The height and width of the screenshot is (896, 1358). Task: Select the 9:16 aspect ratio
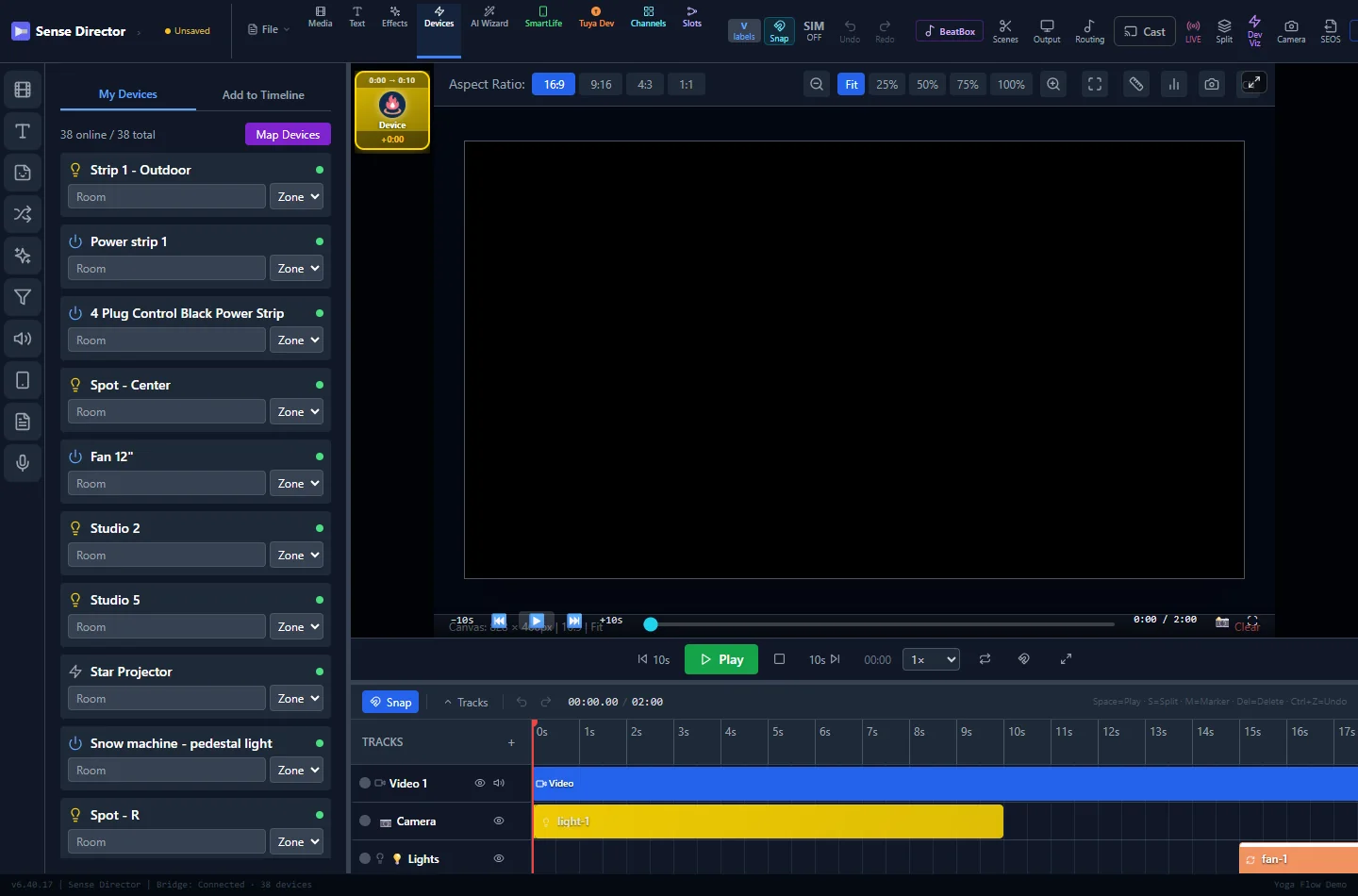pos(601,84)
